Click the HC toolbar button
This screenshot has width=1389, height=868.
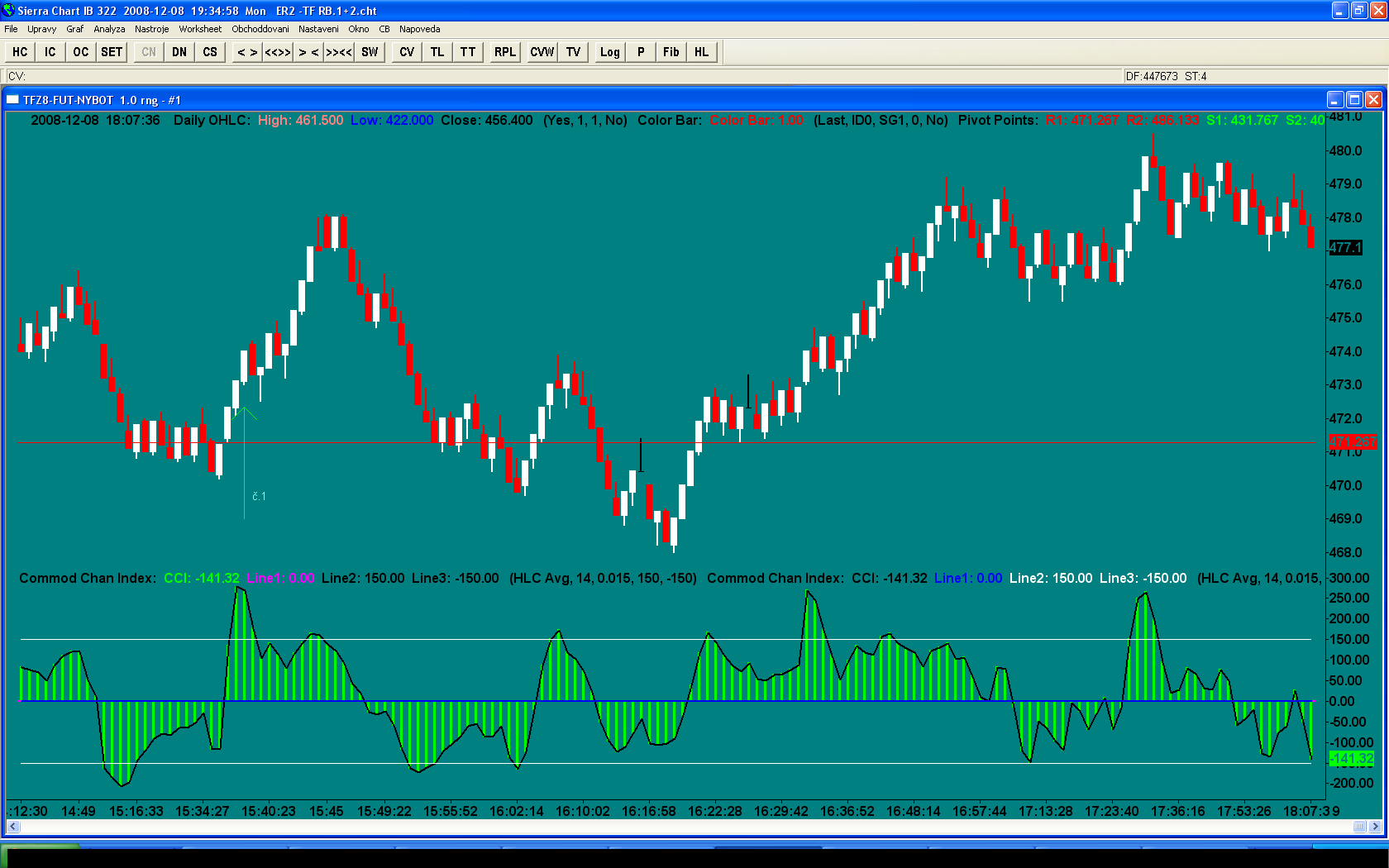click(20, 52)
